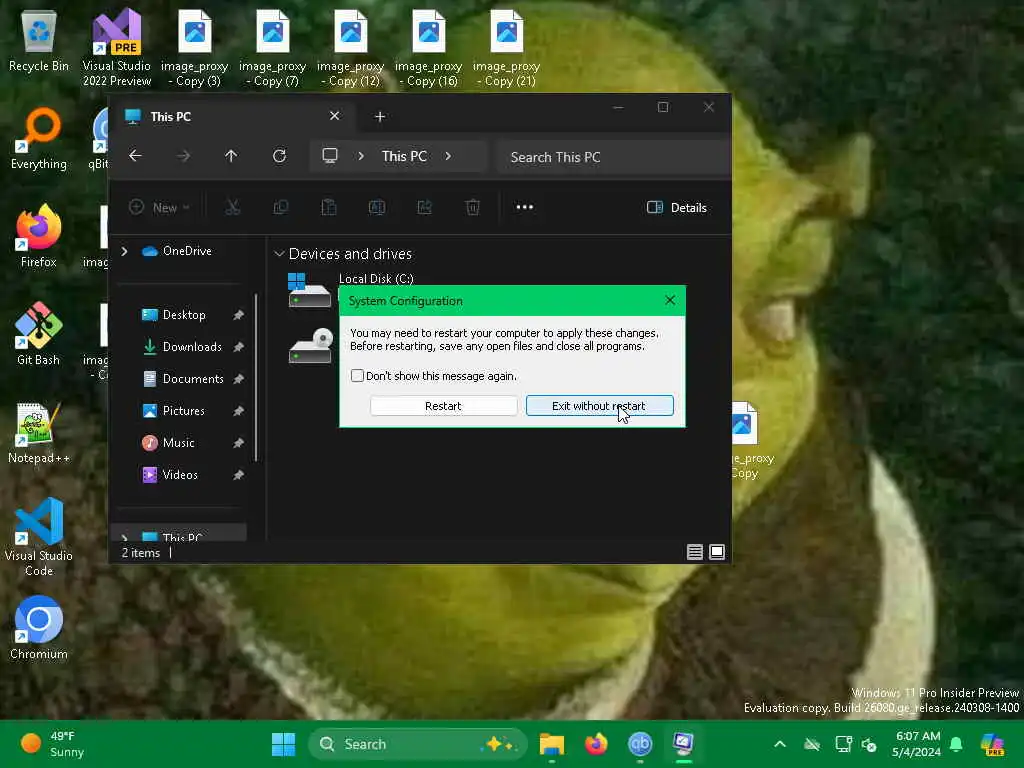This screenshot has height=768, width=1024.
Task: Open the New dropdown menu
Action: coord(159,207)
